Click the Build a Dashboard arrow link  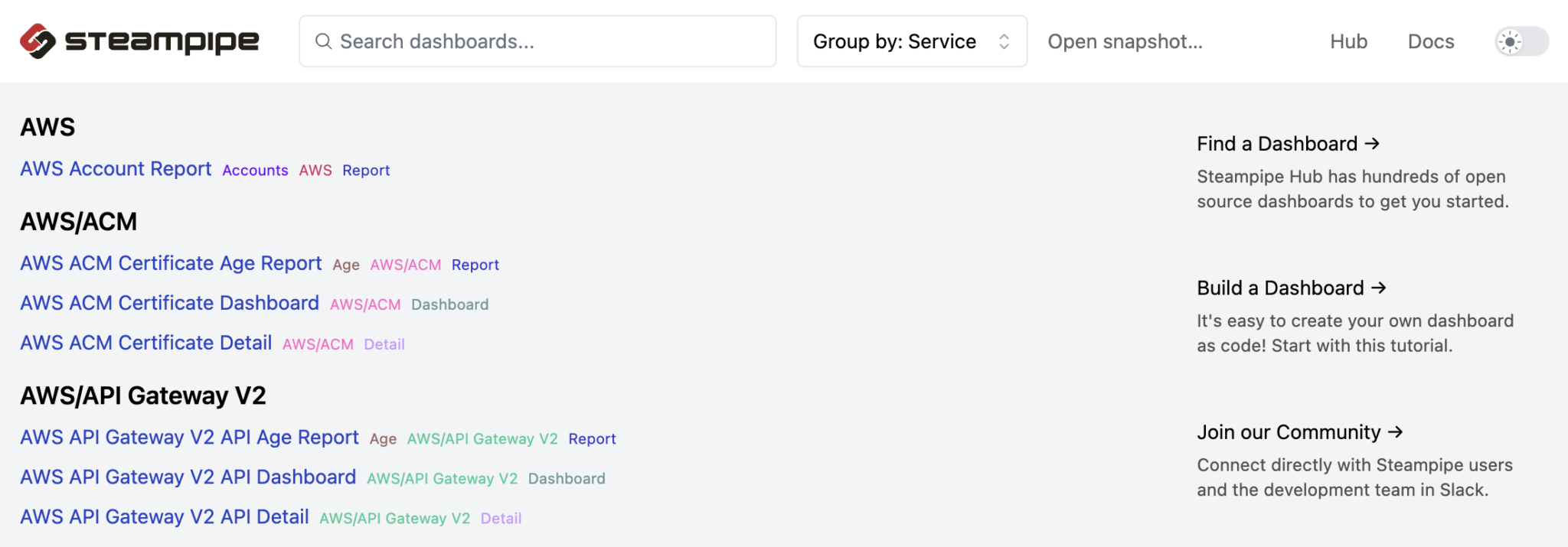click(1291, 288)
